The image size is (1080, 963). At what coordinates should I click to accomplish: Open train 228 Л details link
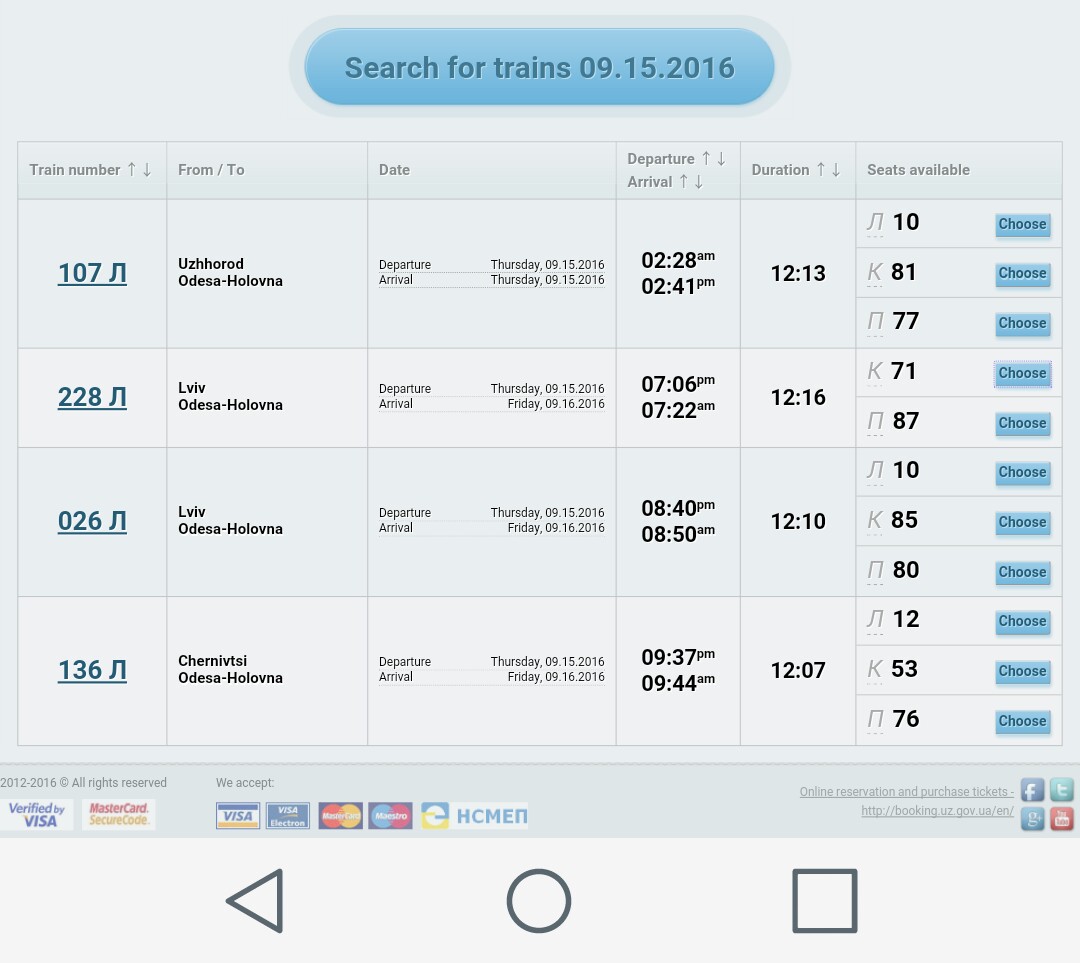point(92,397)
